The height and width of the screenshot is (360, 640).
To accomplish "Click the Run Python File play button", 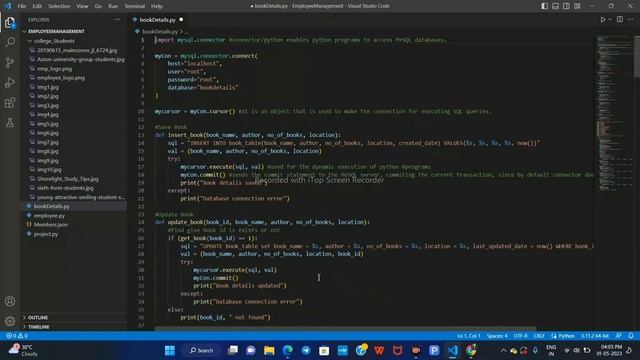I will click(x=602, y=20).
